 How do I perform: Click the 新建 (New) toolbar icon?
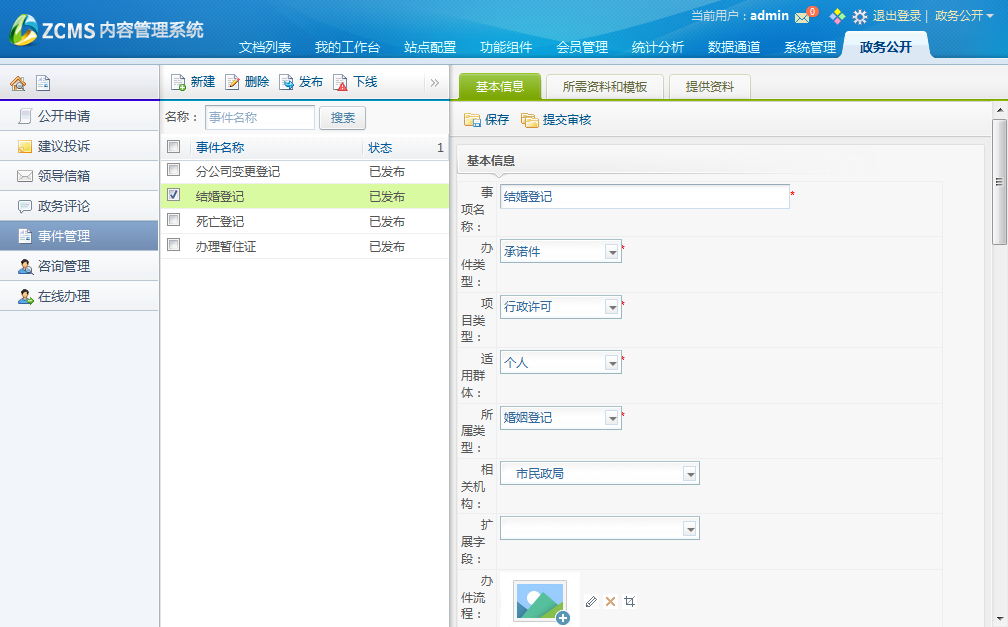[x=178, y=83]
